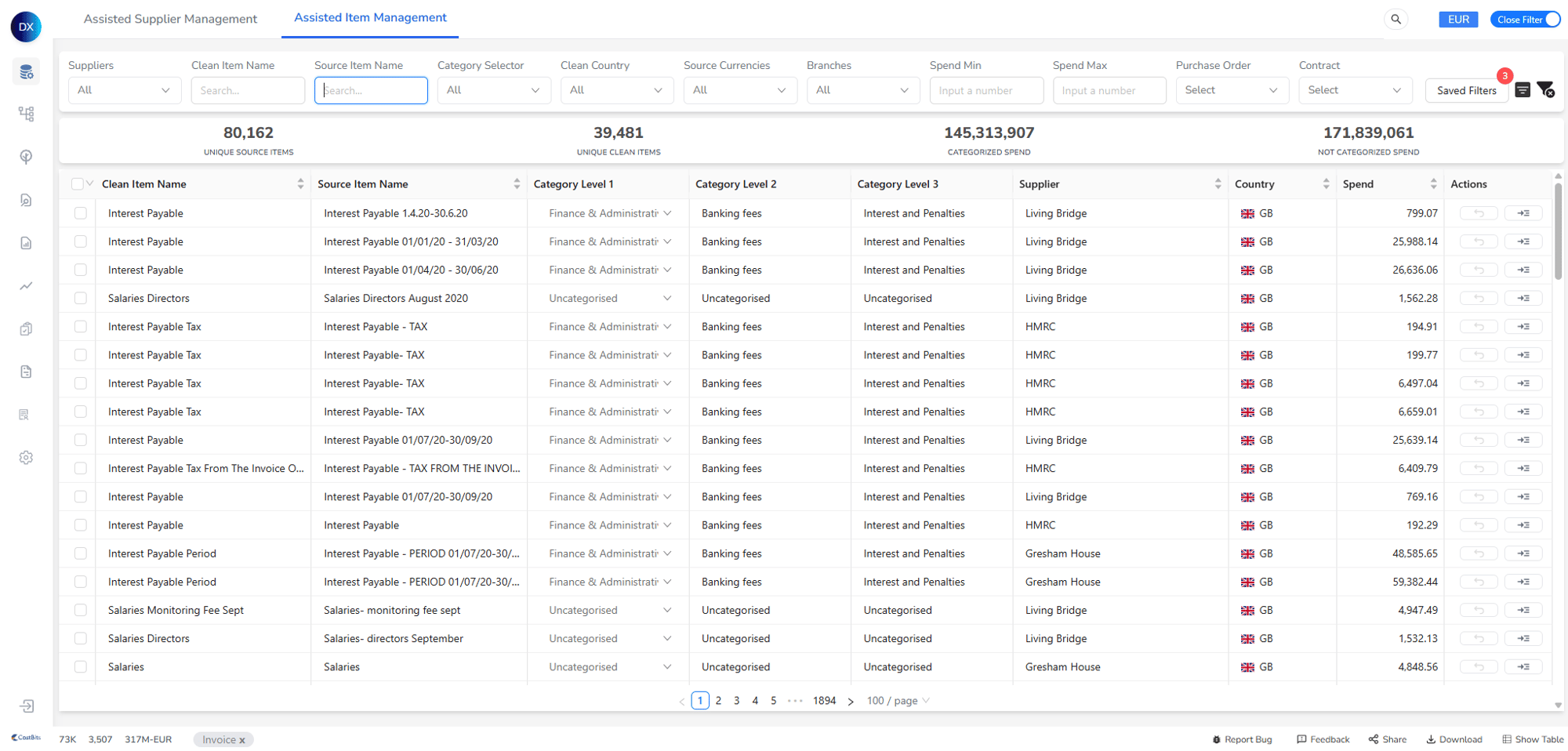
Task: Select the Assisted Item Management tab
Action: click(x=370, y=18)
